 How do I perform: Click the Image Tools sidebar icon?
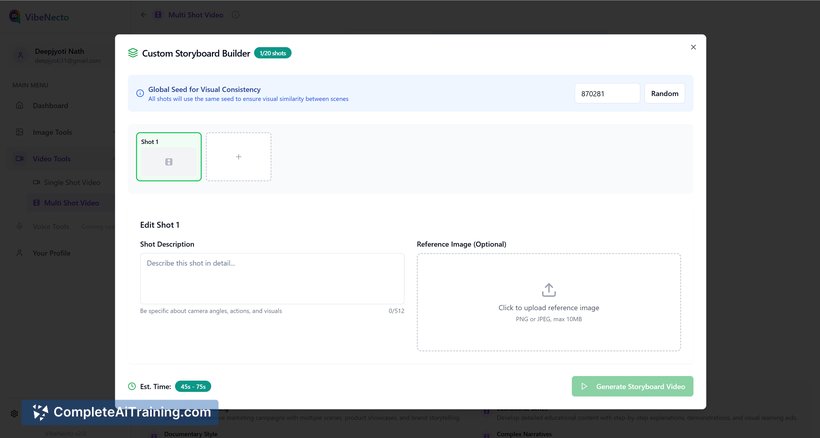coord(19,132)
